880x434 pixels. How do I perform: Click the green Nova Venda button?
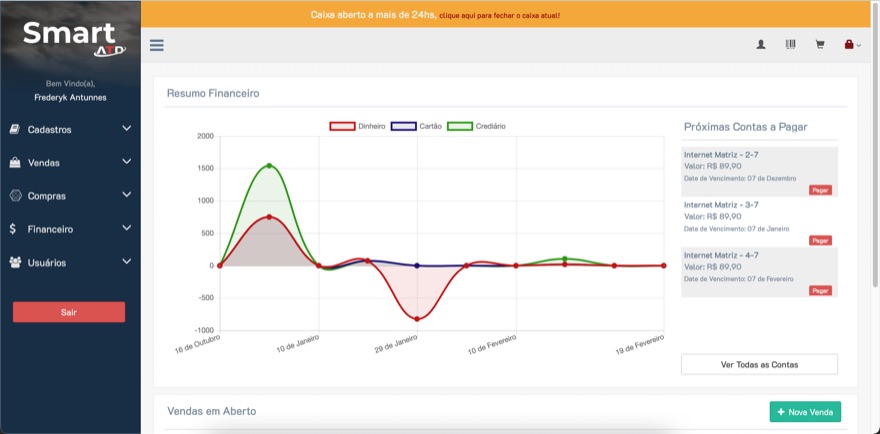(805, 412)
